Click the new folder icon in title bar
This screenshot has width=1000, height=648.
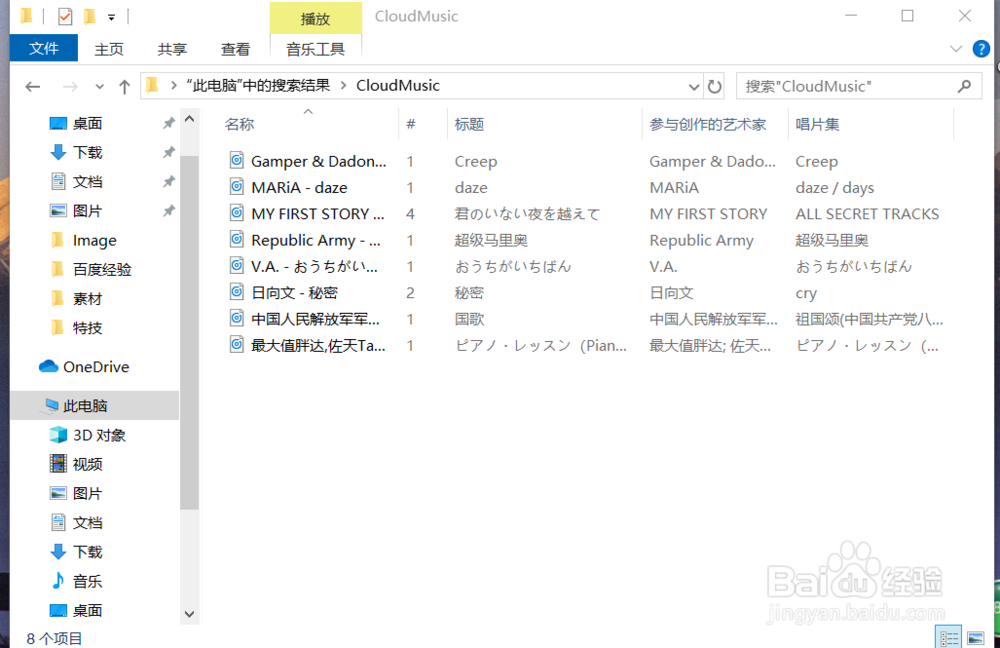point(89,16)
